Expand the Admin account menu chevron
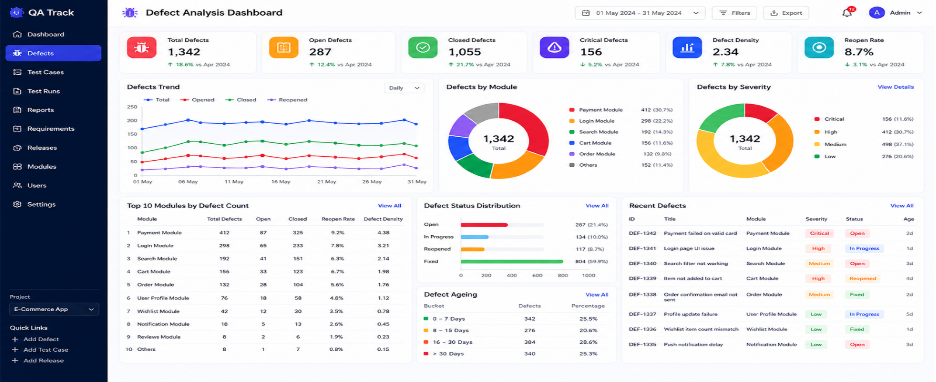The height and width of the screenshot is (382, 936). pyautogui.click(x=919, y=13)
